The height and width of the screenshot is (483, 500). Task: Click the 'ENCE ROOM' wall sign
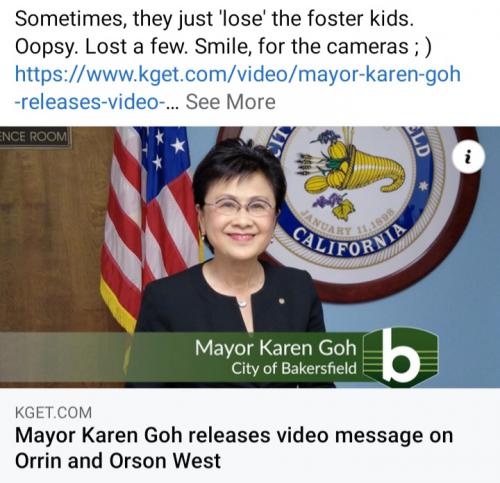coord(35,137)
